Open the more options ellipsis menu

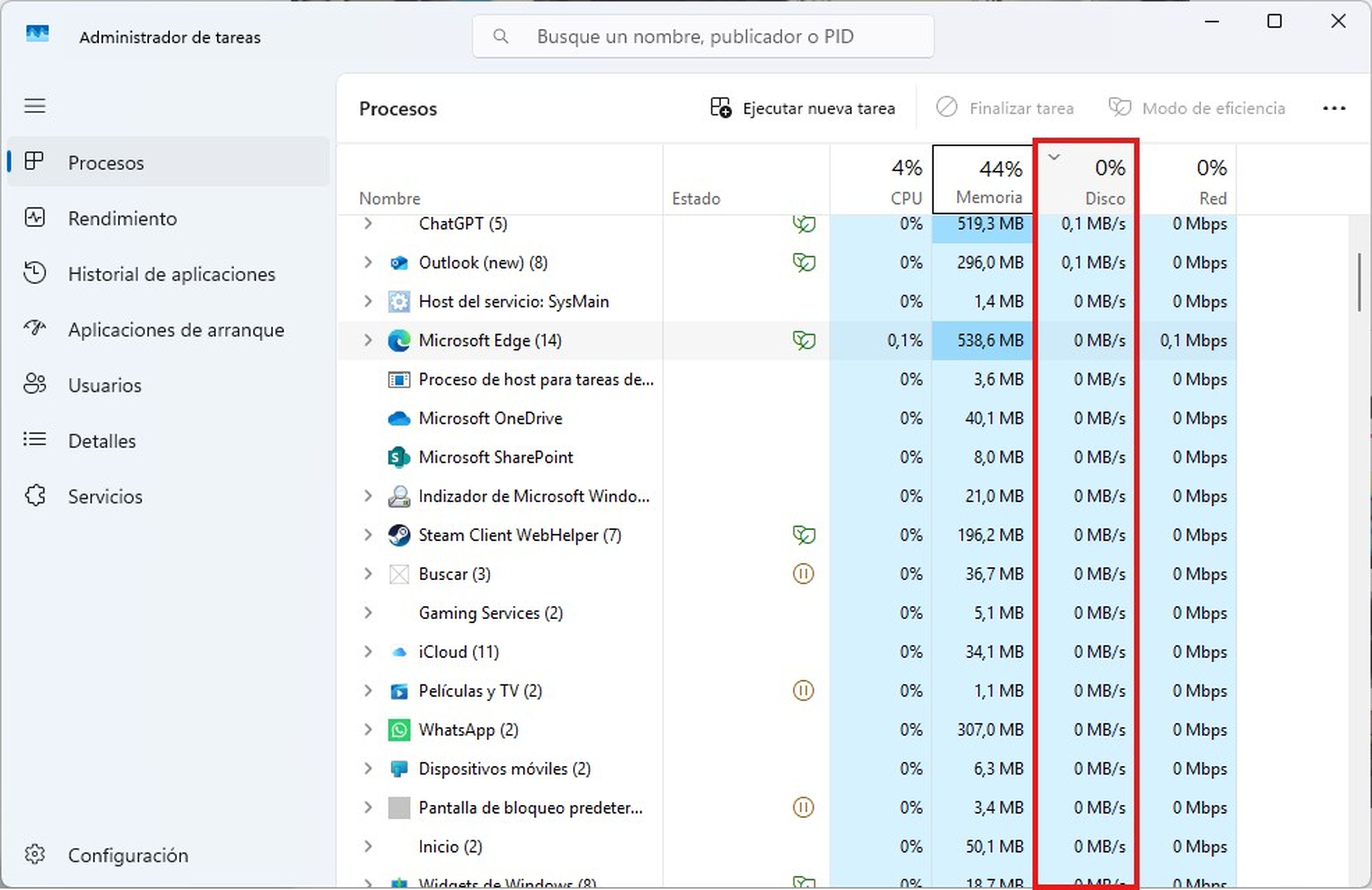(1334, 108)
